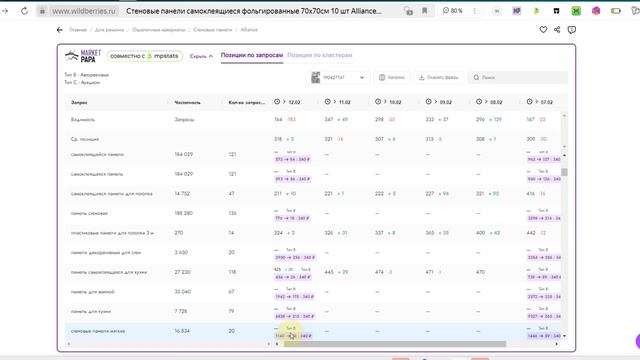Viewport: 640px width, 360px height.
Task: Click the clock icon in the 10.02 column
Action: pyautogui.click(x=378, y=102)
